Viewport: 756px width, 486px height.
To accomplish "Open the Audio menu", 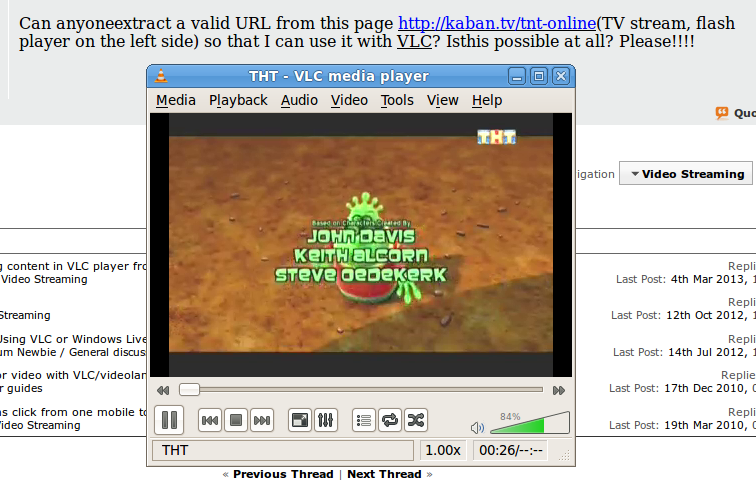I will (299, 100).
